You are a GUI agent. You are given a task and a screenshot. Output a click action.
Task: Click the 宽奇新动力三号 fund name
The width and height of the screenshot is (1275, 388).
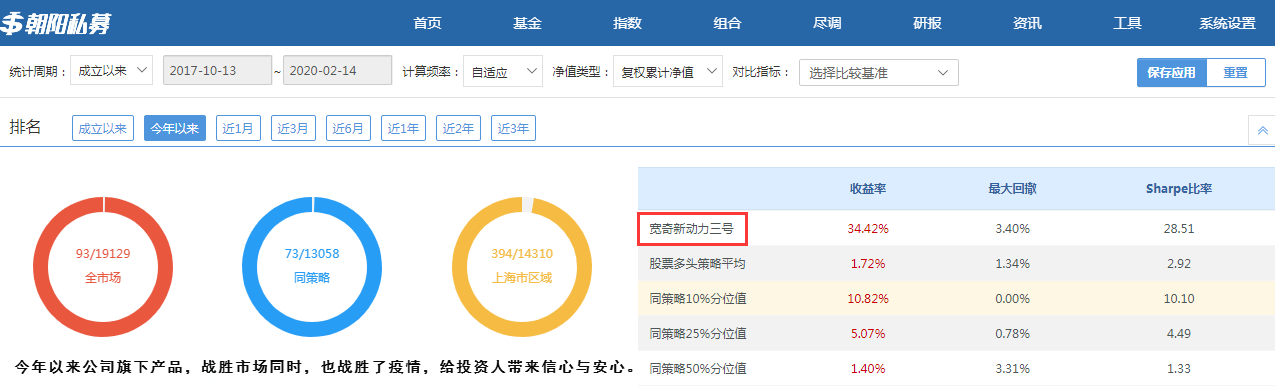pyautogui.click(x=692, y=229)
